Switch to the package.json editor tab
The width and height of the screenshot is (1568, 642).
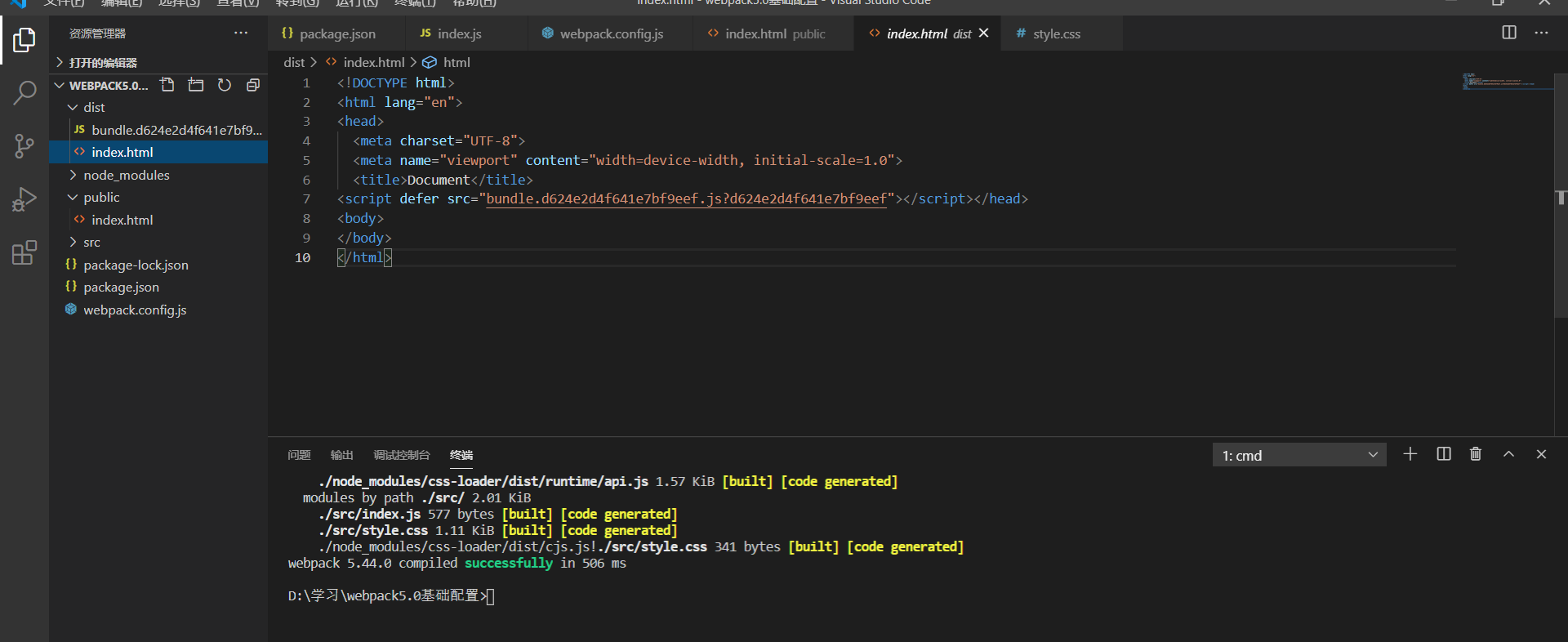pos(336,33)
